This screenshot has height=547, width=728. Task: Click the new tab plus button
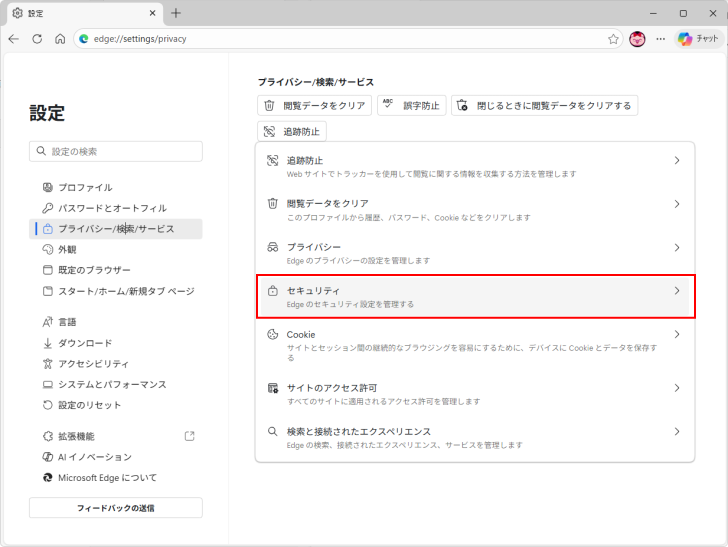click(x=176, y=13)
